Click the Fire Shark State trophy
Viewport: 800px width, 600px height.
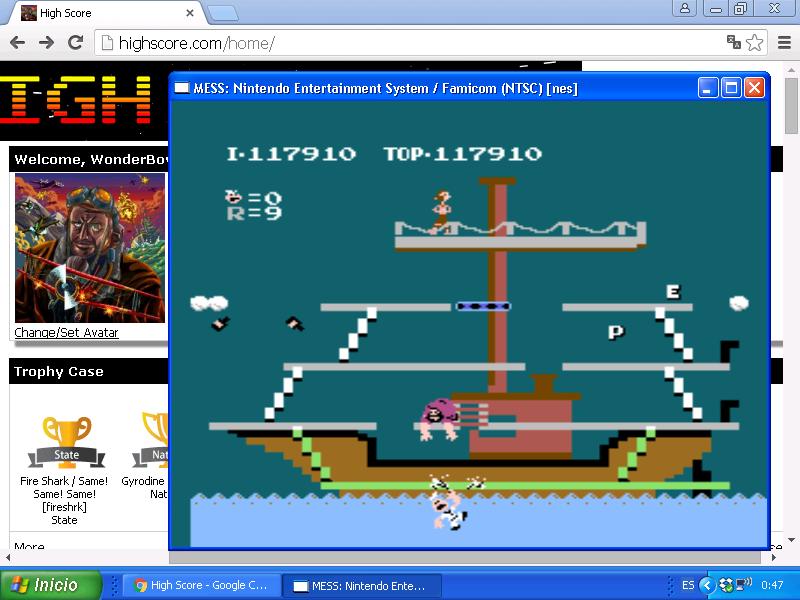point(66,440)
